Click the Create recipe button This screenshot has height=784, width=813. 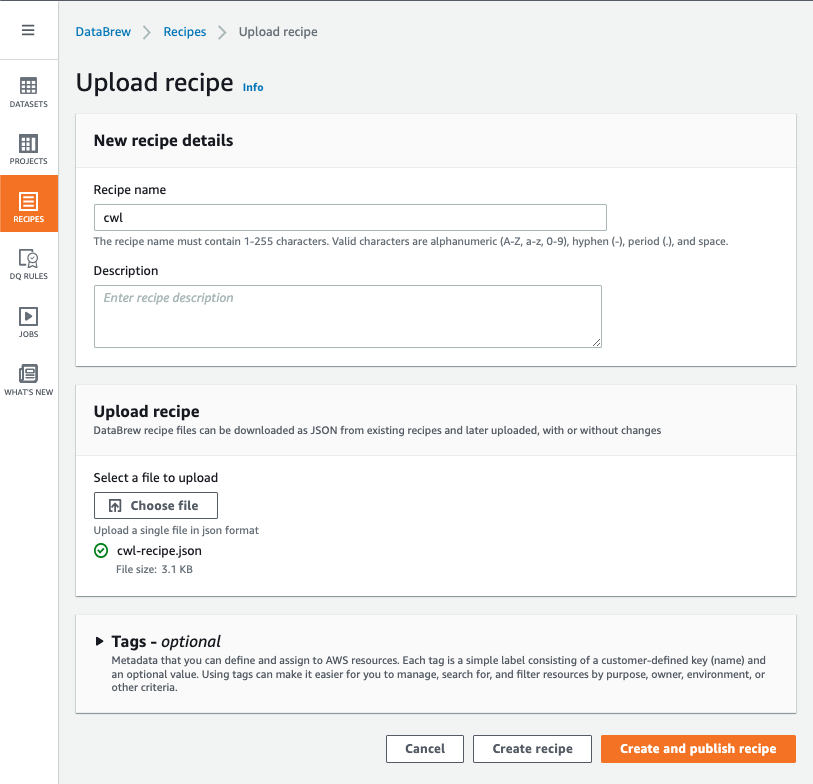click(x=532, y=749)
